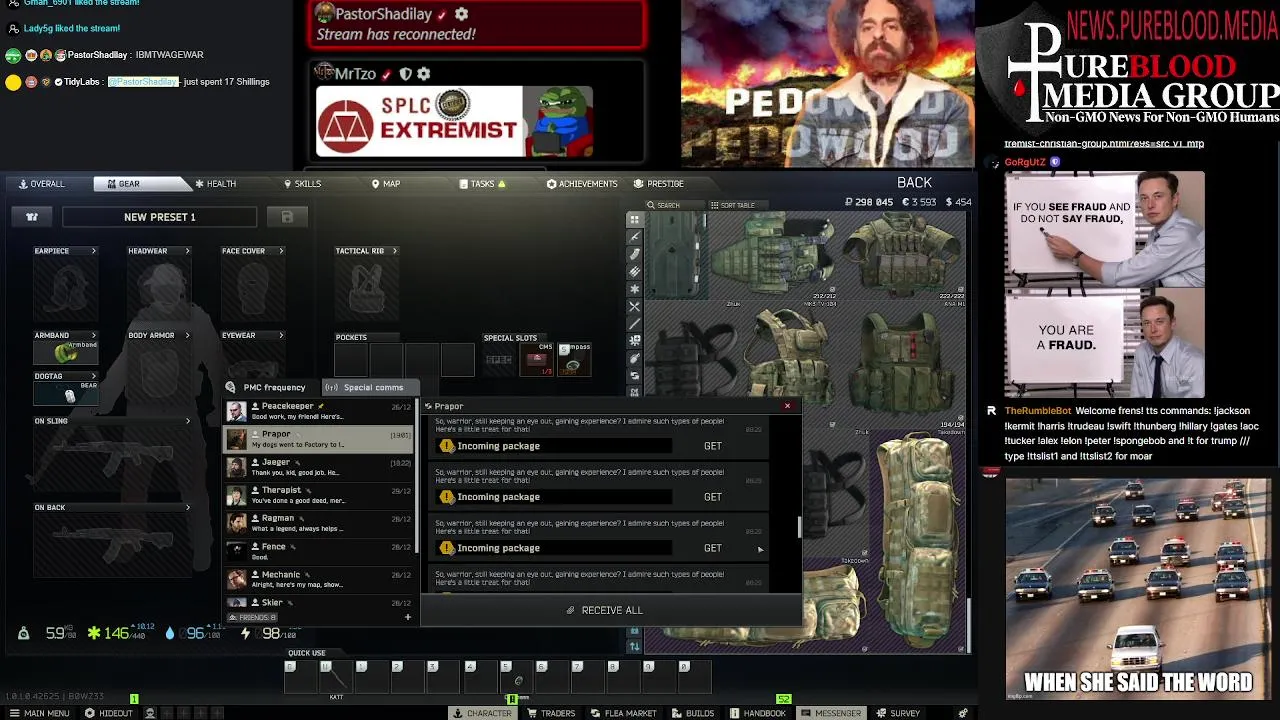This screenshot has width=1280, height=720.
Task: Expand the Body Armor slot arrow
Action: (186, 335)
